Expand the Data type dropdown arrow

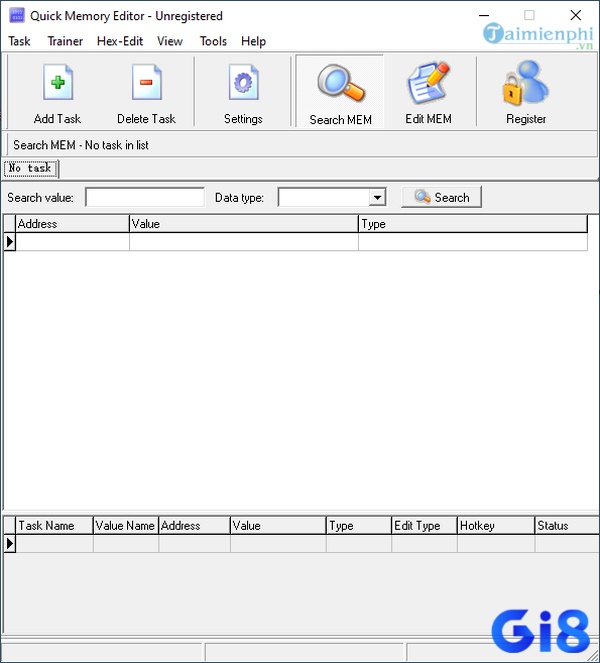377,197
